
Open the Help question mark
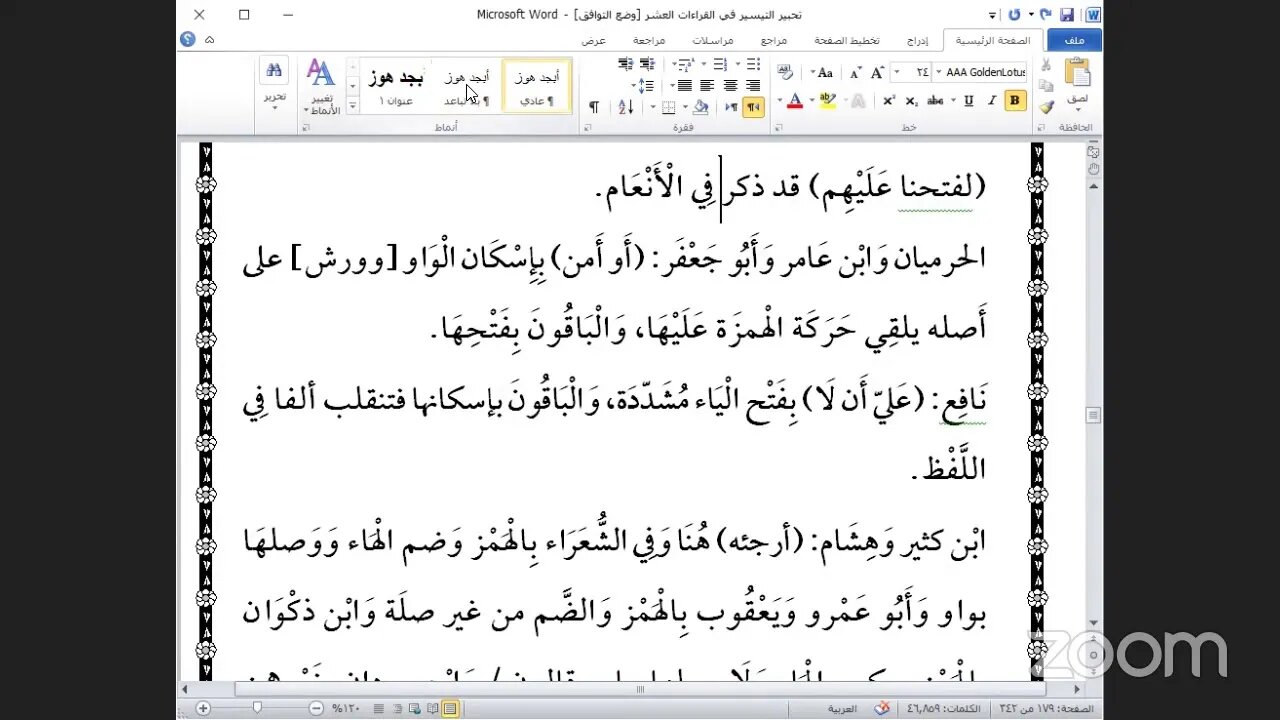click(x=187, y=39)
